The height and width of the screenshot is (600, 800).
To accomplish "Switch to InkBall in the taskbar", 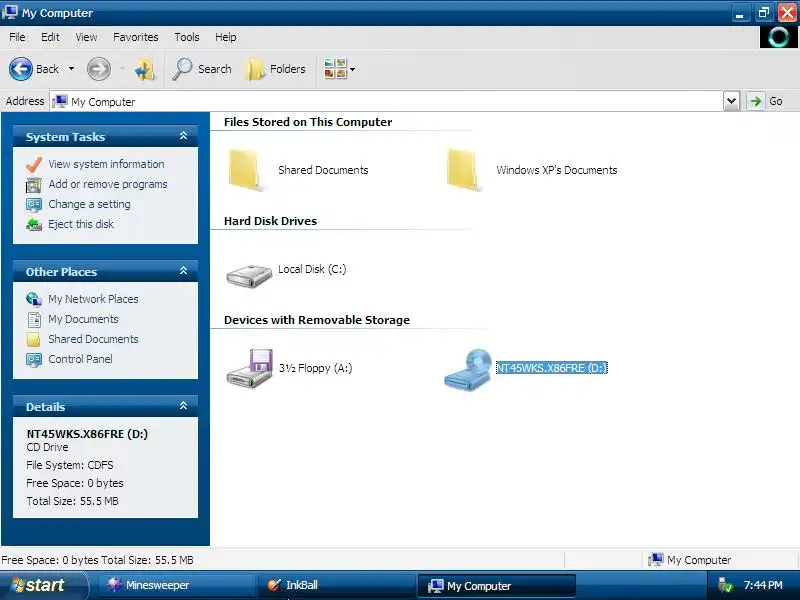I will [x=335, y=585].
